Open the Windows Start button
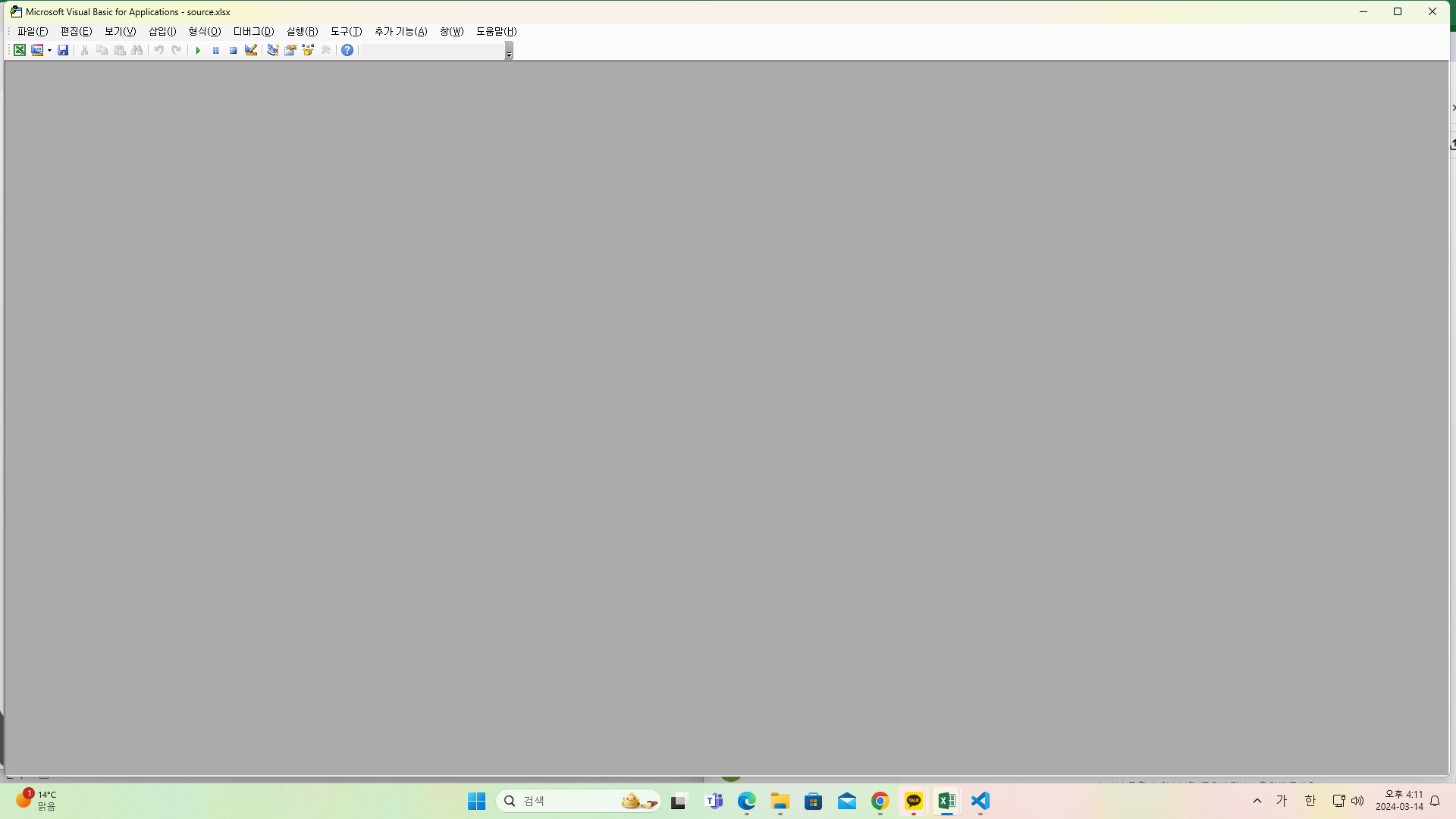Screen dimensions: 1456x819 [476, 801]
